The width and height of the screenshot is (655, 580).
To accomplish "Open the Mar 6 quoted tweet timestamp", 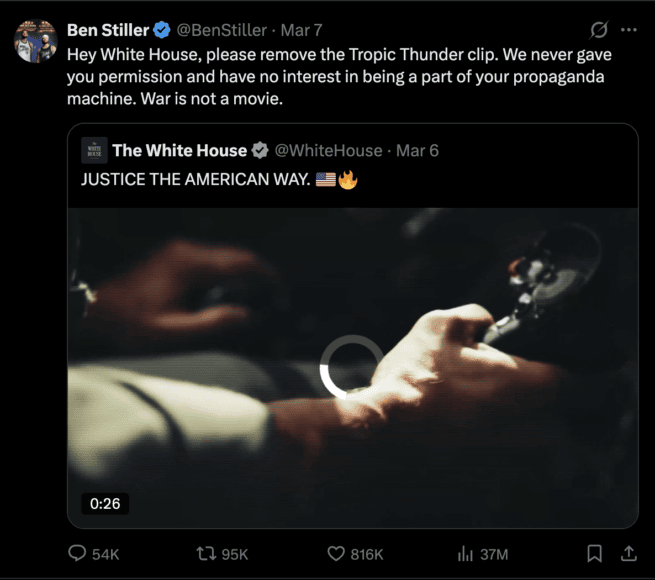I will click(417, 150).
